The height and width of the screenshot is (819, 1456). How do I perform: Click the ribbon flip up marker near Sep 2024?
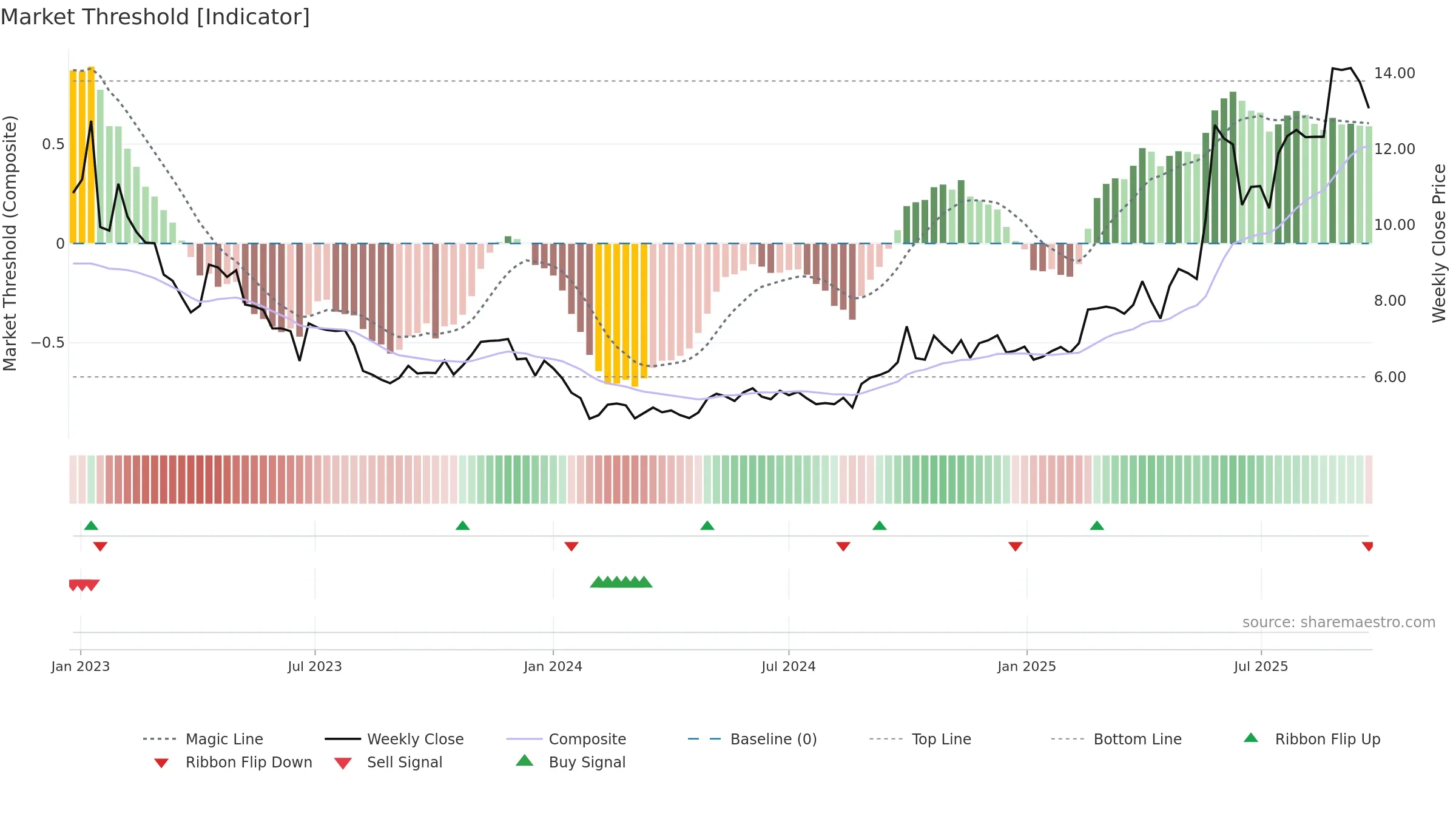[880, 525]
